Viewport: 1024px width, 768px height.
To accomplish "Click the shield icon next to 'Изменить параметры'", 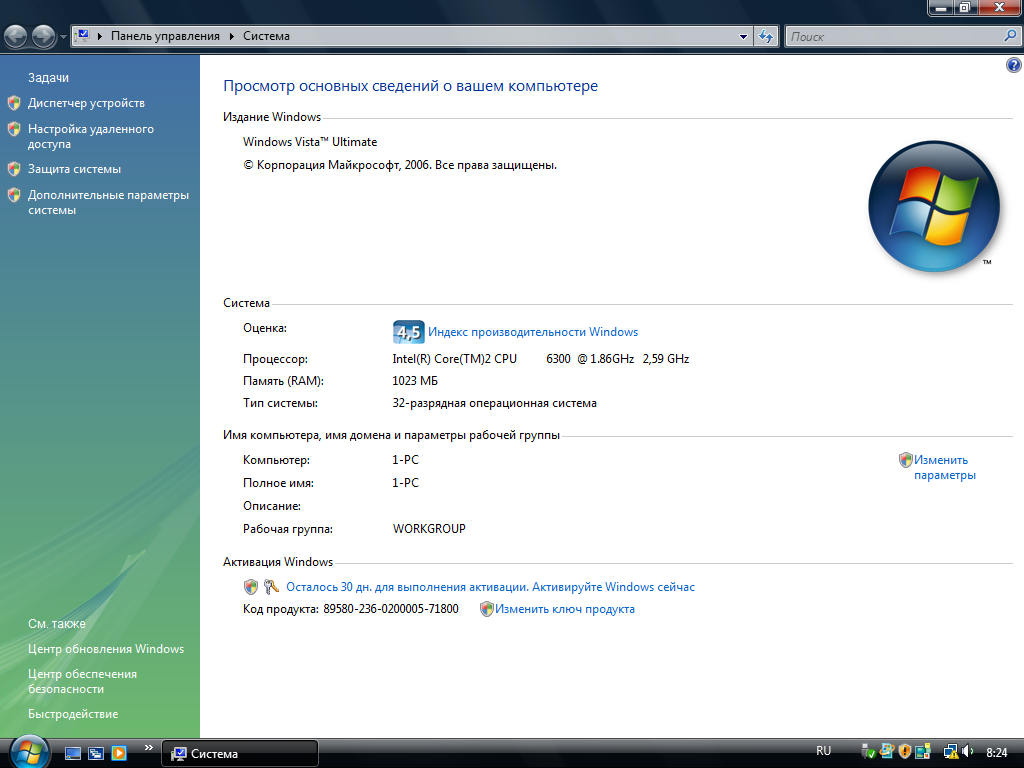I will click(906, 460).
